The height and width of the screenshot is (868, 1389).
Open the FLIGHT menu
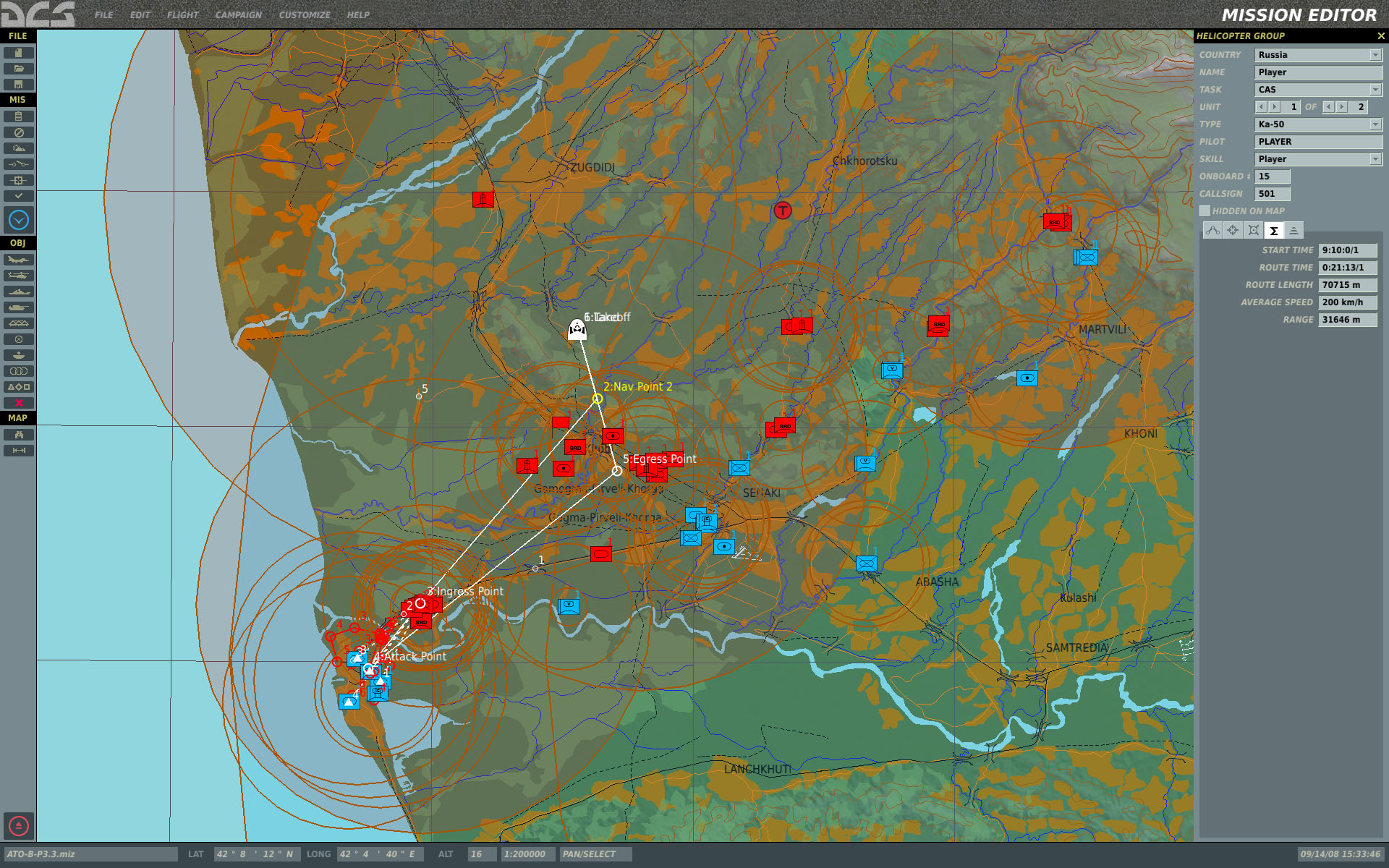point(182,14)
